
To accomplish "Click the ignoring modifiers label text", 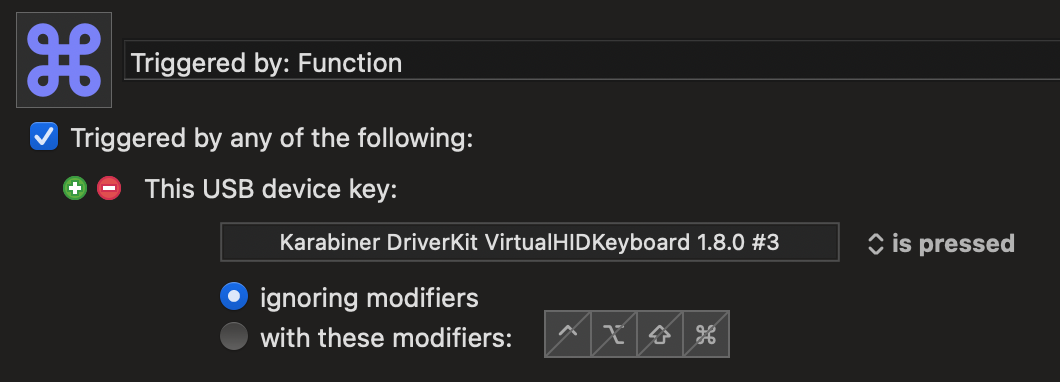I will pos(369,297).
